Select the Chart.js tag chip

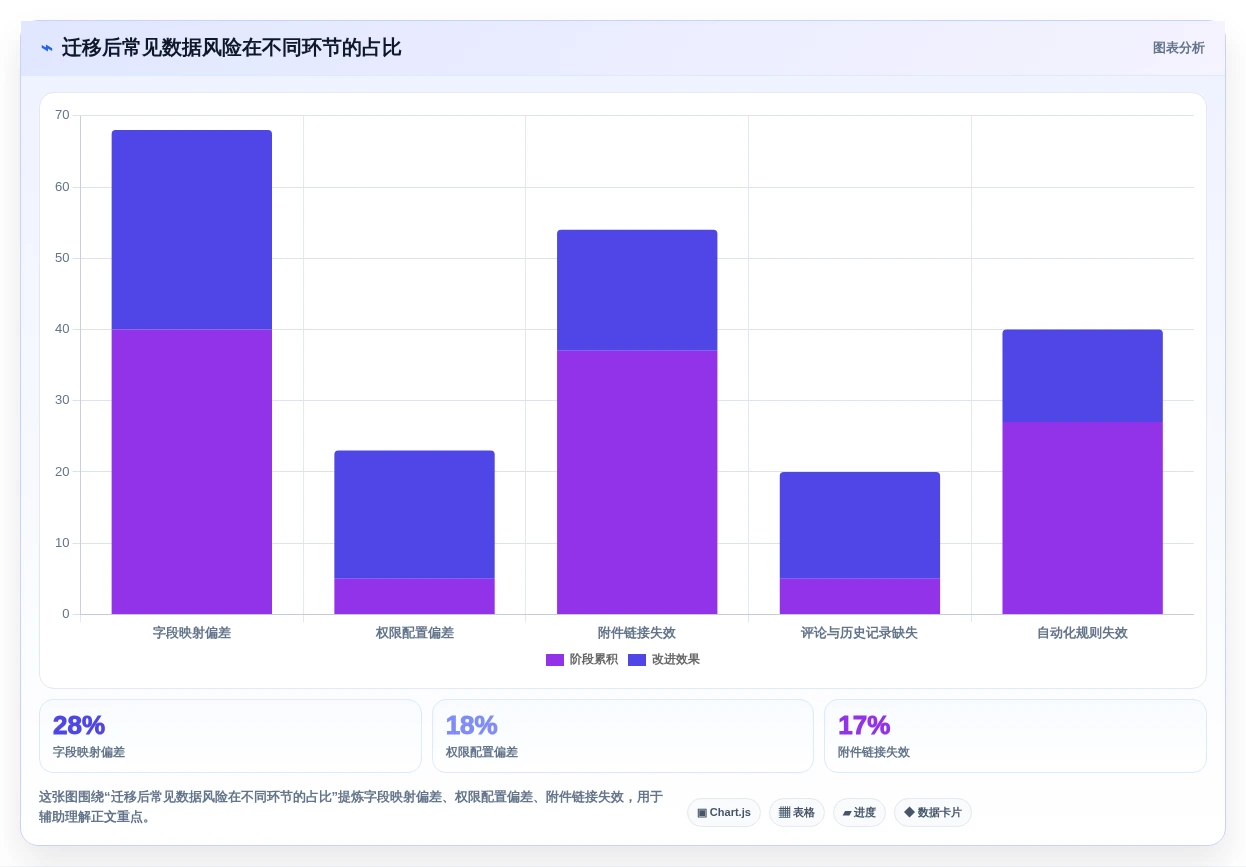click(724, 812)
